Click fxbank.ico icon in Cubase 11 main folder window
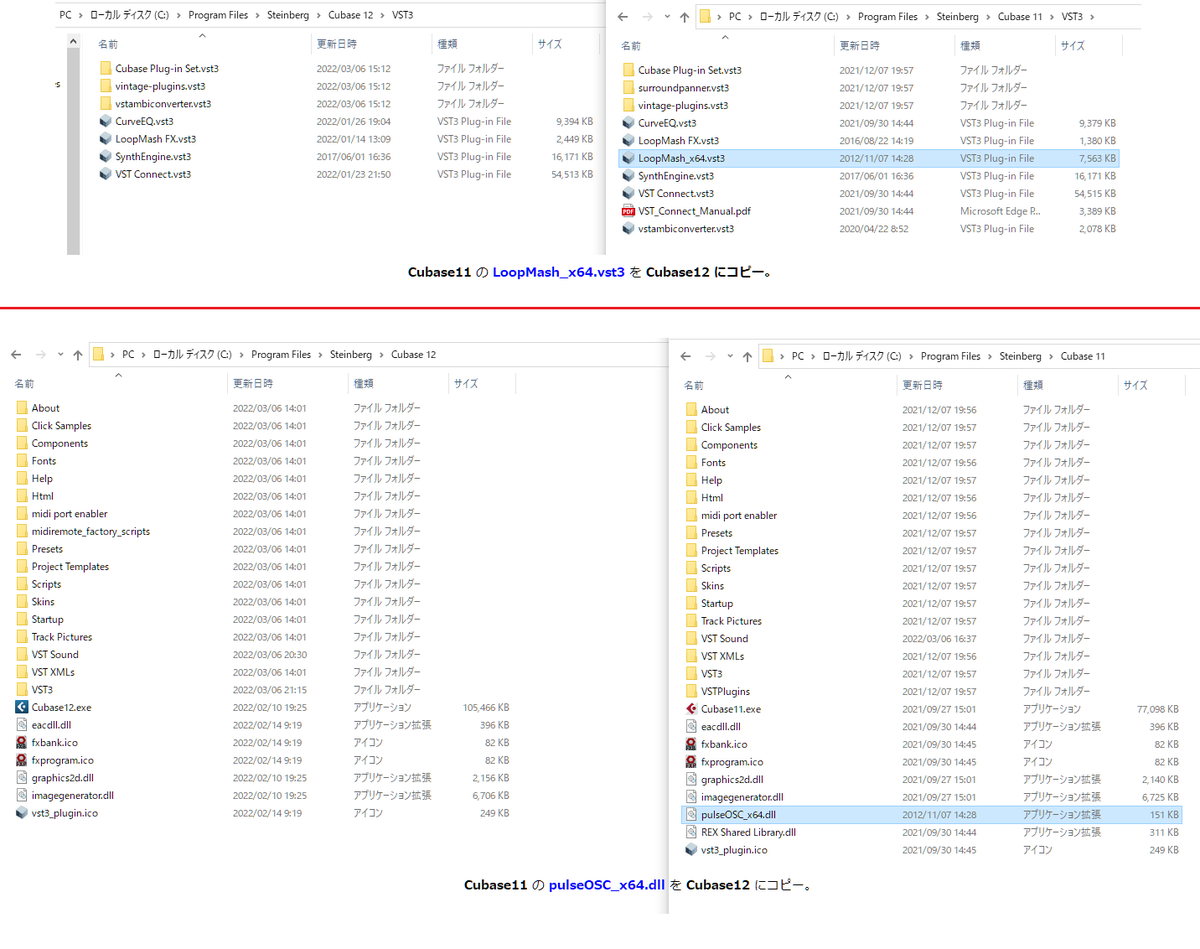Screen dimensions: 1200x949 (692, 744)
